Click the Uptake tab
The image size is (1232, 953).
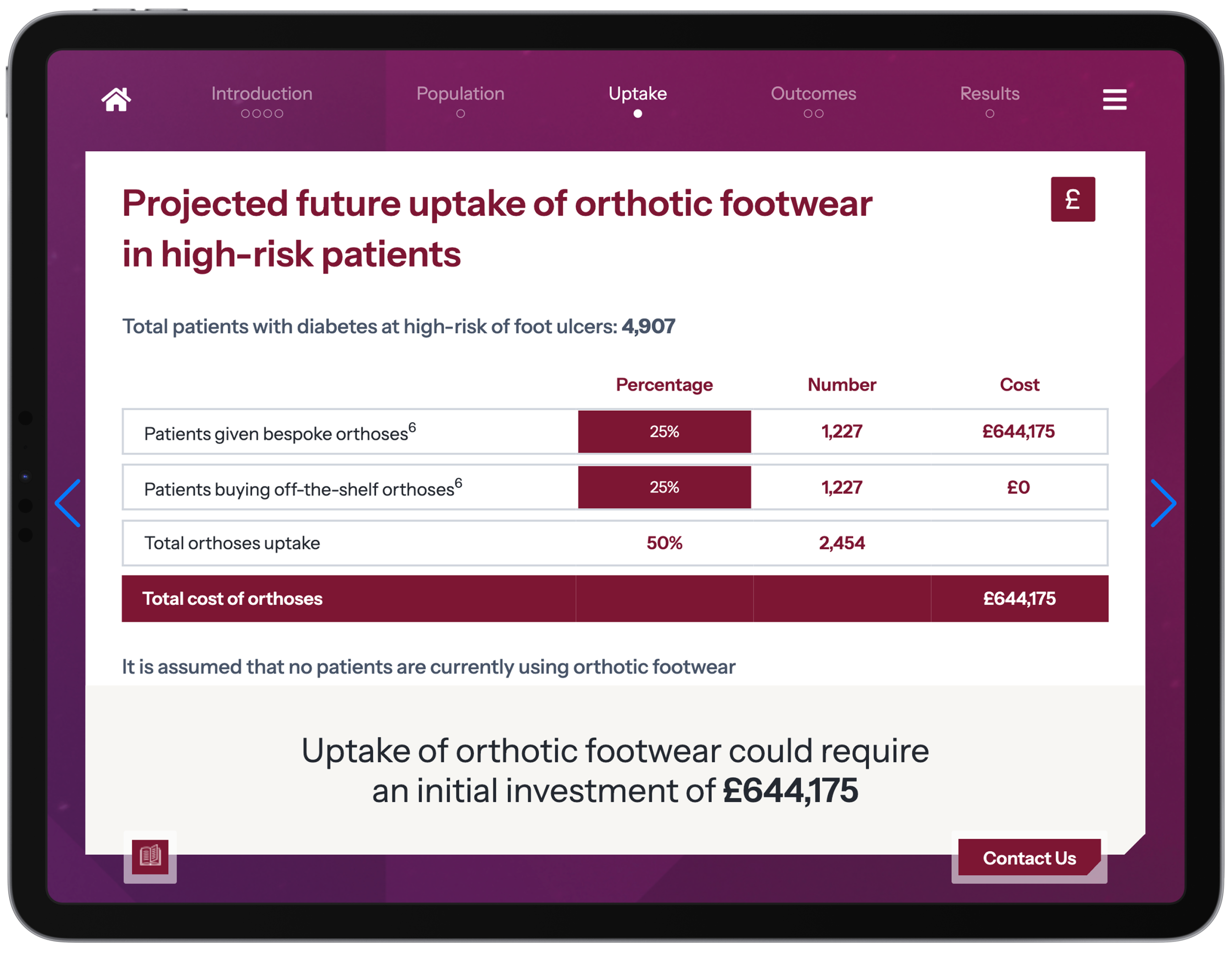click(x=638, y=94)
